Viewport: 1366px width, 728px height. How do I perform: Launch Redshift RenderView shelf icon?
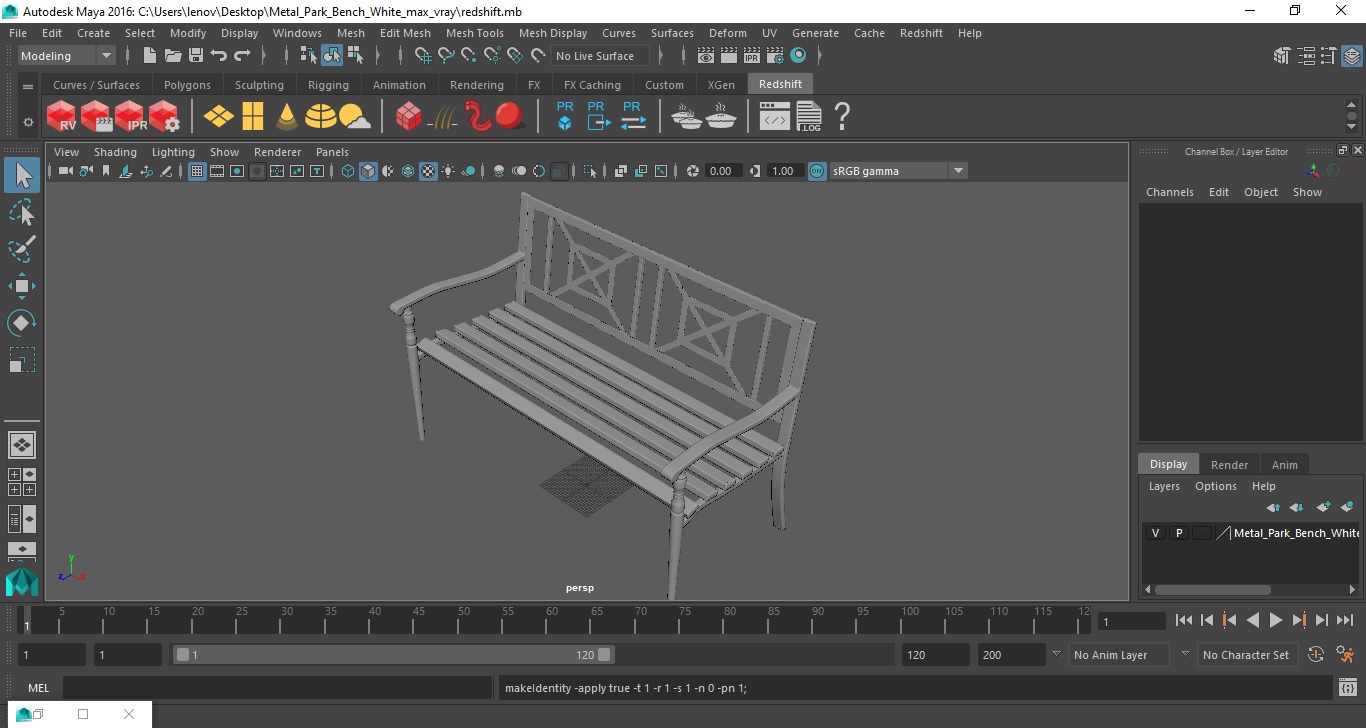pos(62,117)
